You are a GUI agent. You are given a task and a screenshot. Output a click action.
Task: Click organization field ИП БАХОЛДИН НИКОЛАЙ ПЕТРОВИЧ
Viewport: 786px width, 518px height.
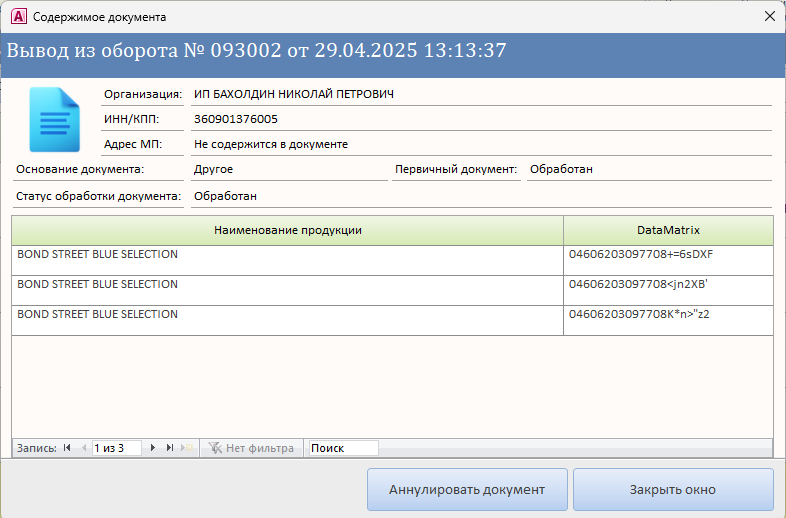coord(481,94)
